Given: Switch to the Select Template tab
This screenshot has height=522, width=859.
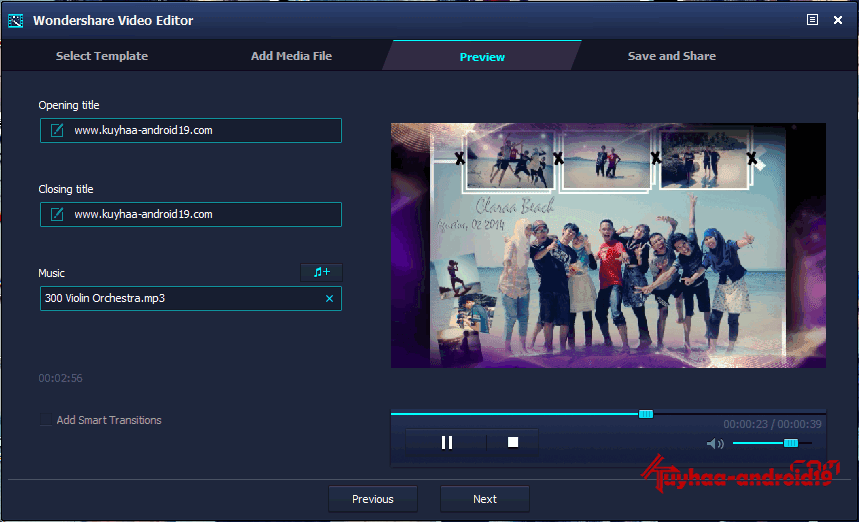Looking at the screenshot, I should tap(102, 56).
